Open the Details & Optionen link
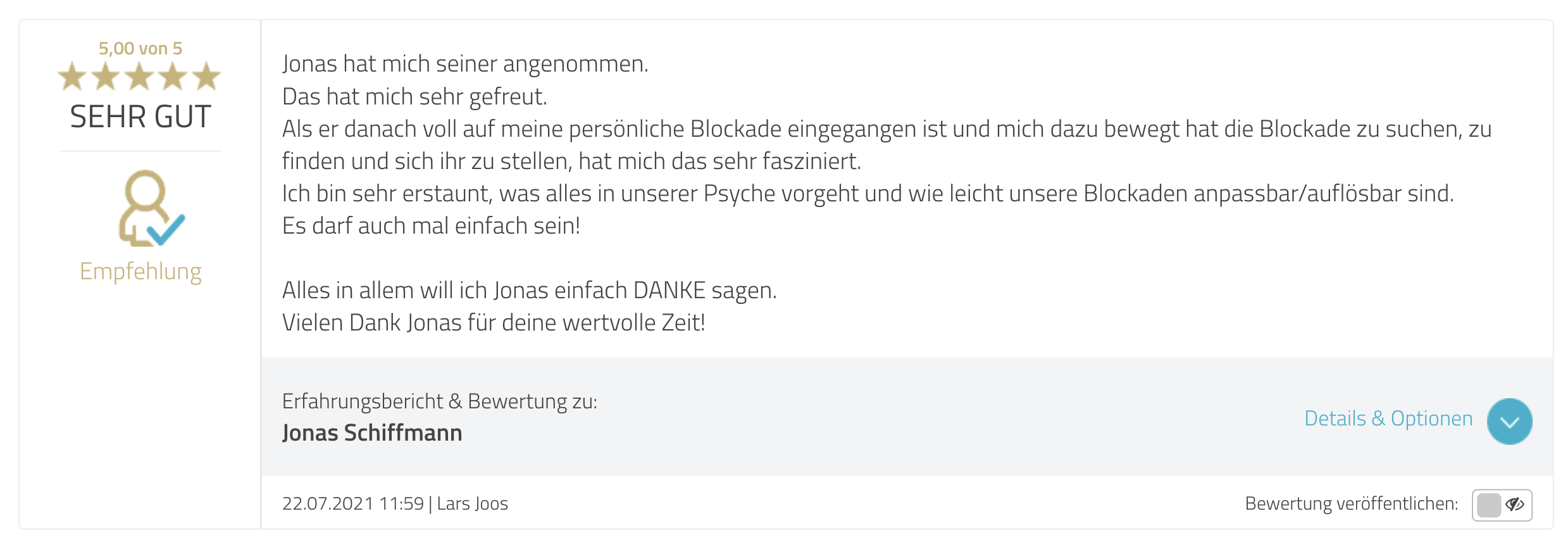The height and width of the screenshot is (547, 1568). click(x=1388, y=418)
